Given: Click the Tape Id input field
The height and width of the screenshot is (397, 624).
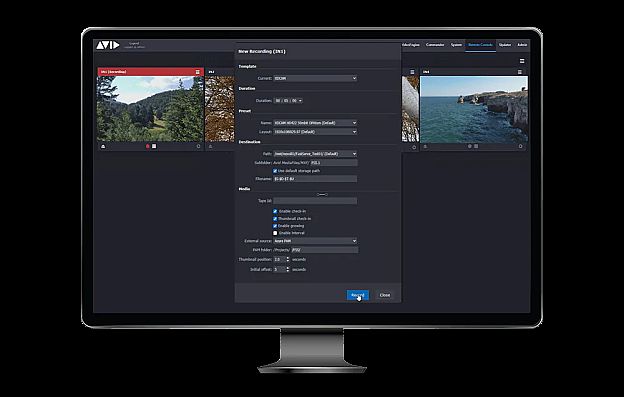Looking at the screenshot, I should [315, 201].
